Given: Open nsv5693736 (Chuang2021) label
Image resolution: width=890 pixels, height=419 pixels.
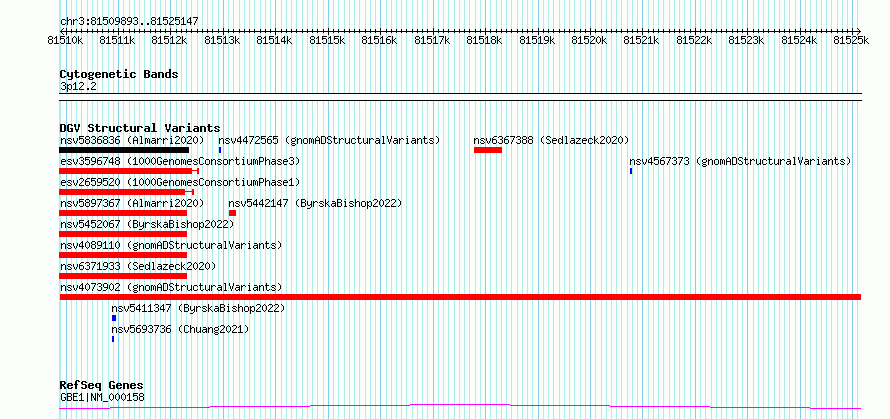Looking at the screenshot, I should coord(180,329).
